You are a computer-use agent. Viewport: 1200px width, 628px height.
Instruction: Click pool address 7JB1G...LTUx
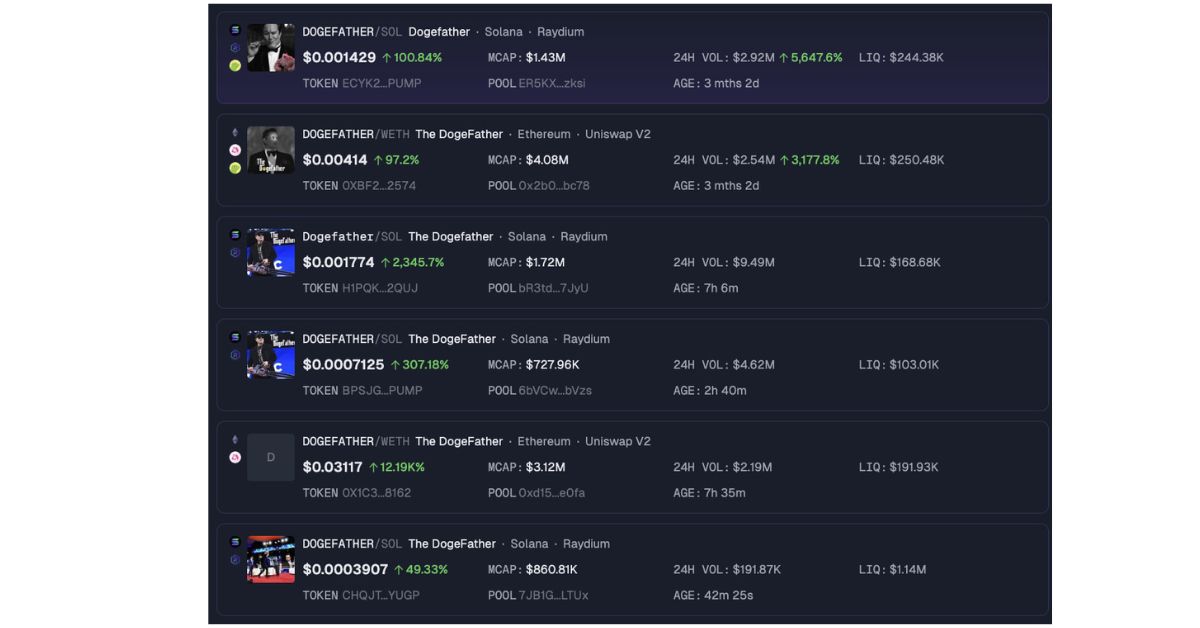553,596
